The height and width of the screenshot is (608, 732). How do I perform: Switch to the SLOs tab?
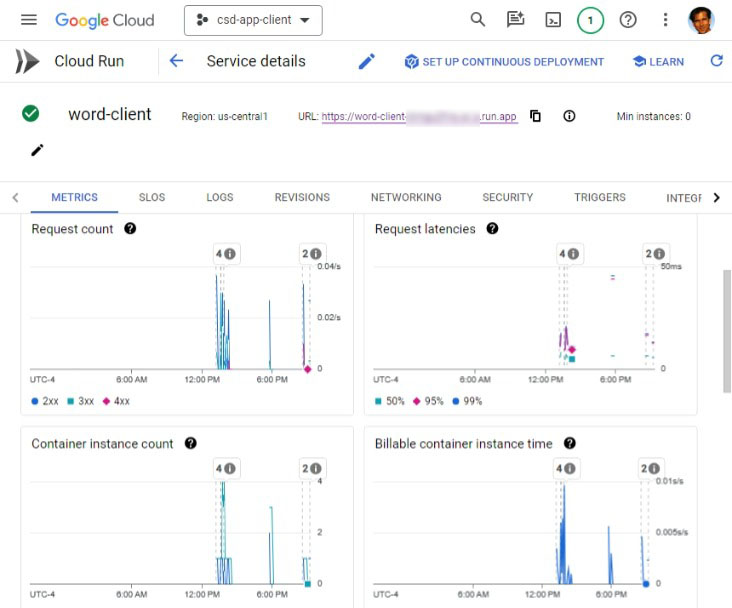152,198
